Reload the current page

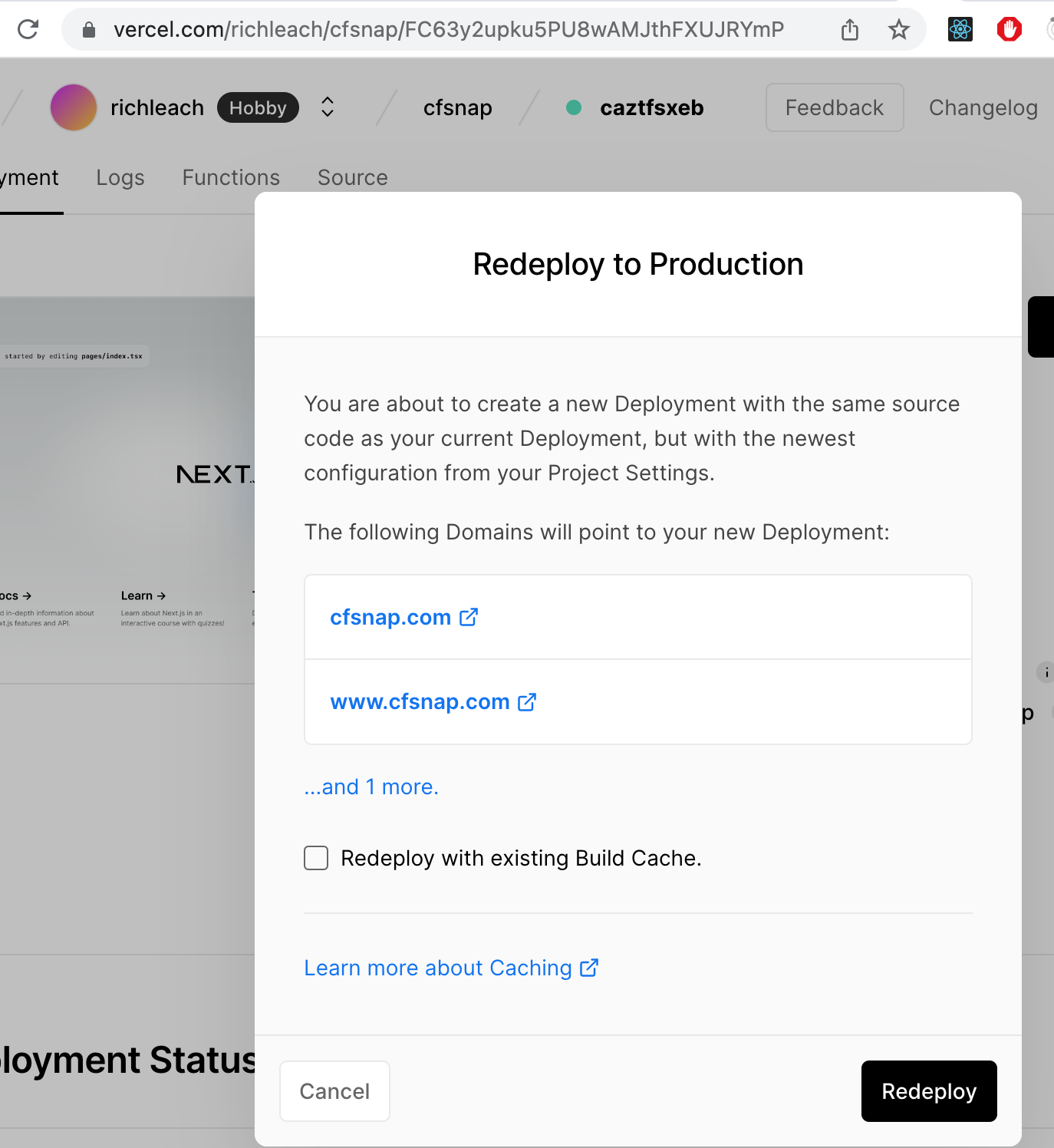pyautogui.click(x=28, y=29)
